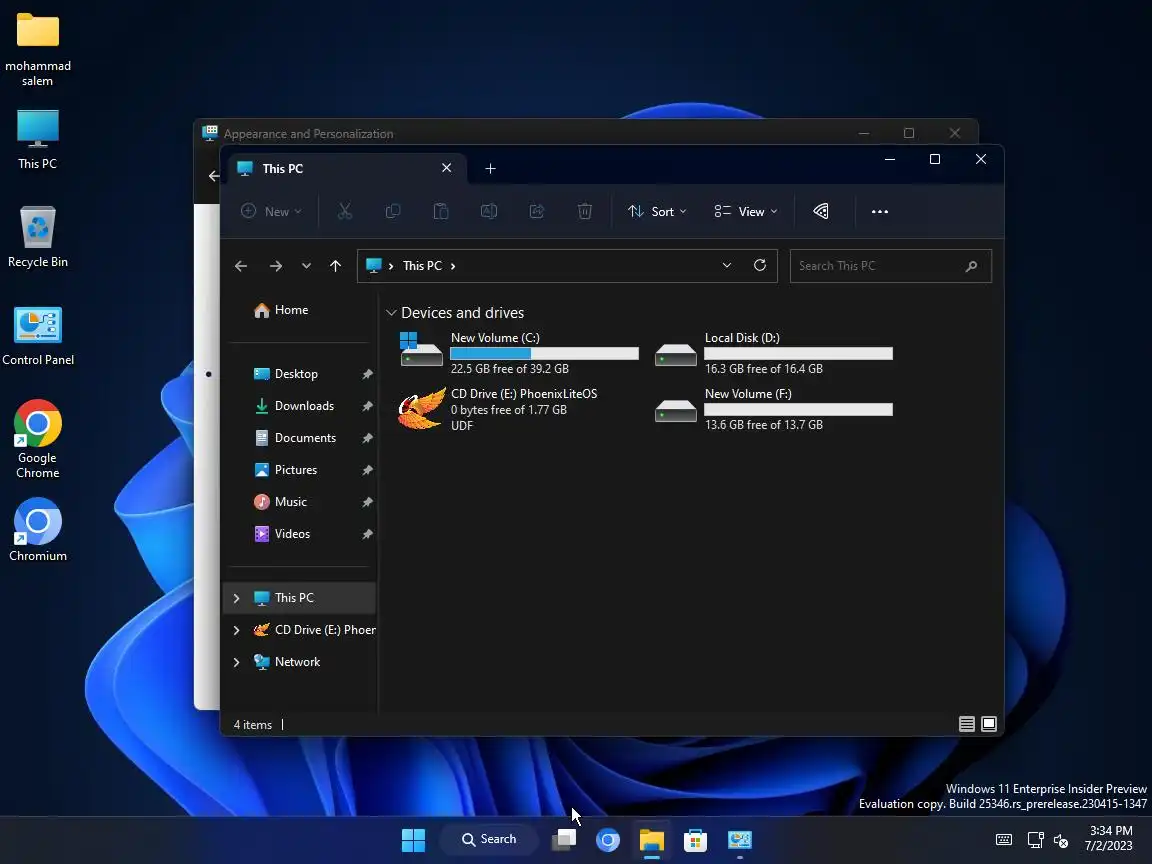Viewport: 1152px width, 864px height.
Task: Switch to details view in status bar
Action: coord(967,724)
